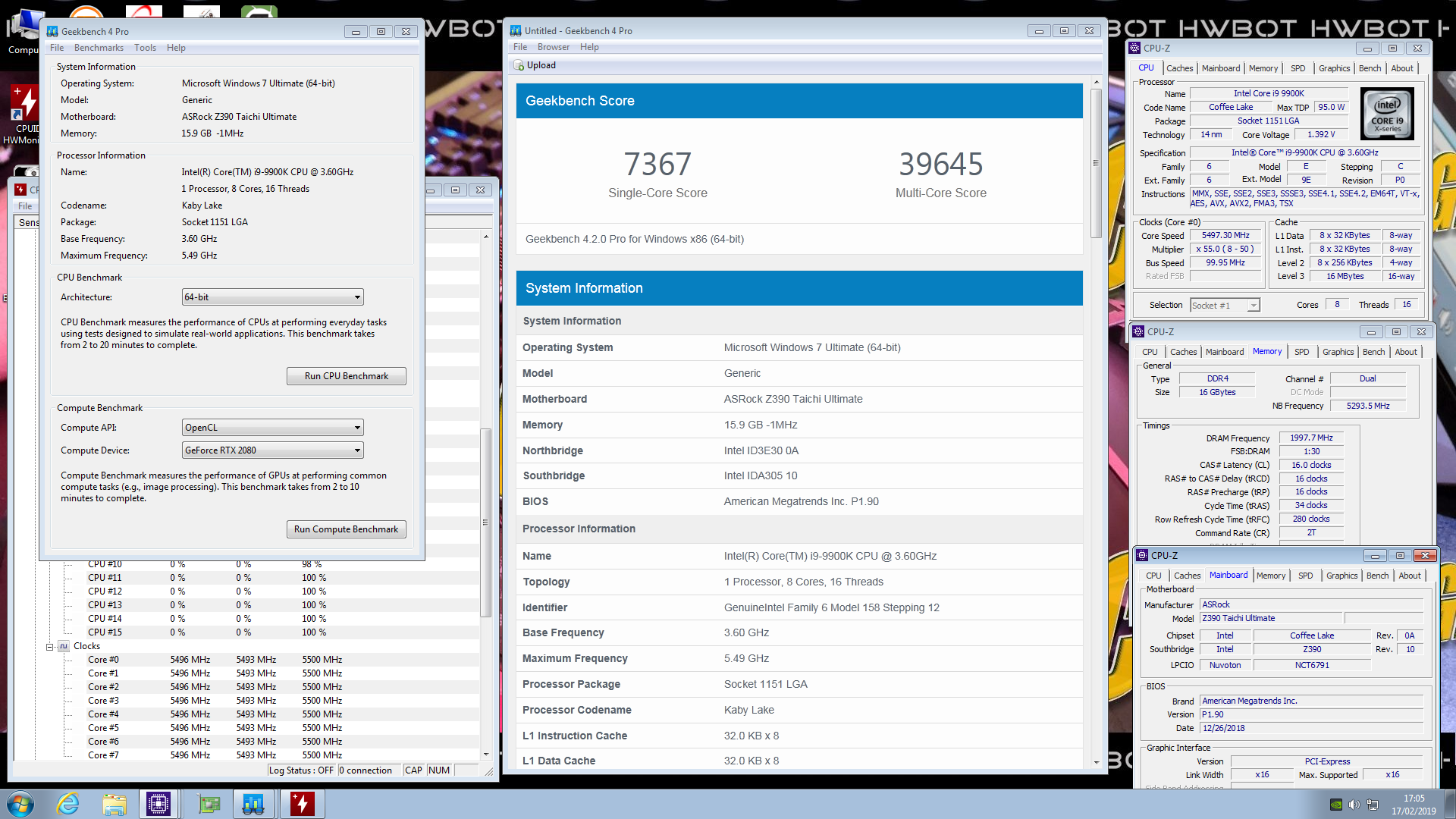The height and width of the screenshot is (819, 1456).
Task: Switch to Geekbench via its taskbar icon
Action: [253, 804]
